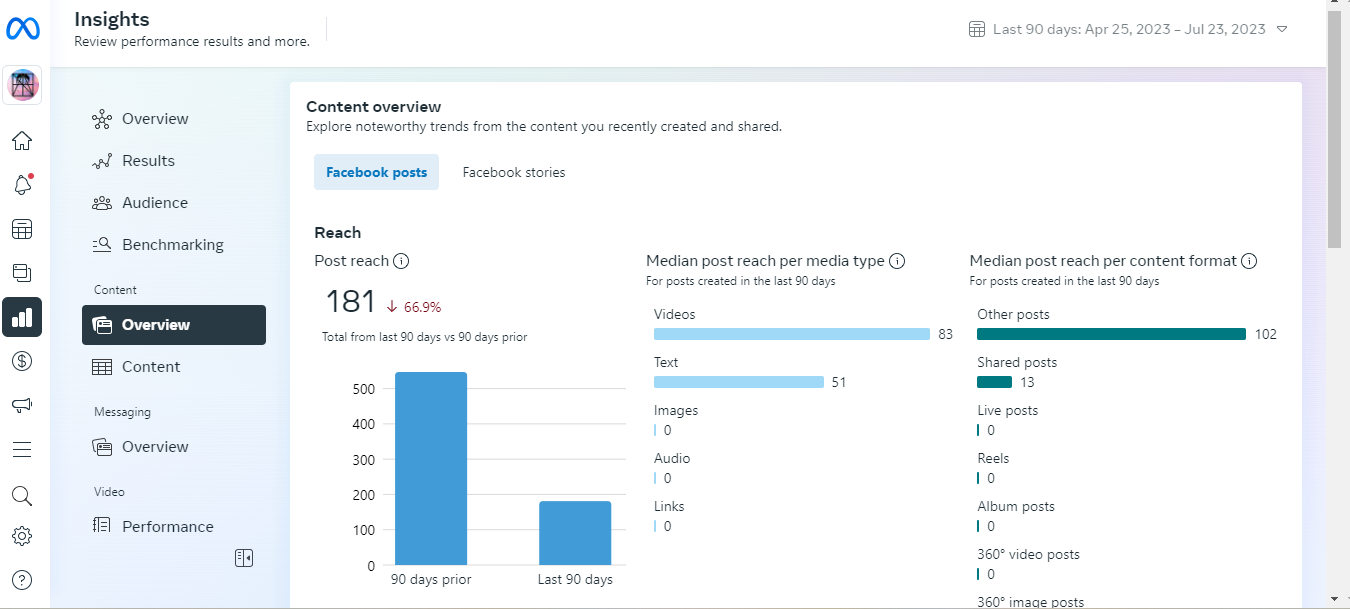
Task: Open the Ads megaphone icon
Action: point(22,405)
